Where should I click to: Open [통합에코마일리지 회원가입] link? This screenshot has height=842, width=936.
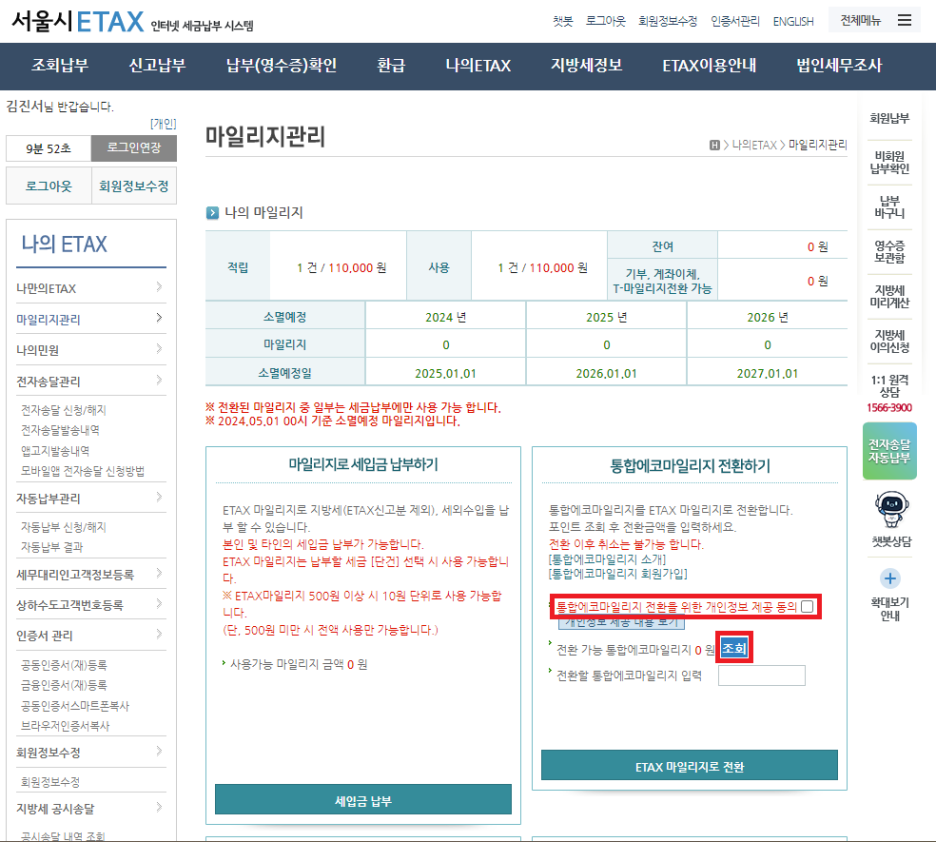[618, 574]
